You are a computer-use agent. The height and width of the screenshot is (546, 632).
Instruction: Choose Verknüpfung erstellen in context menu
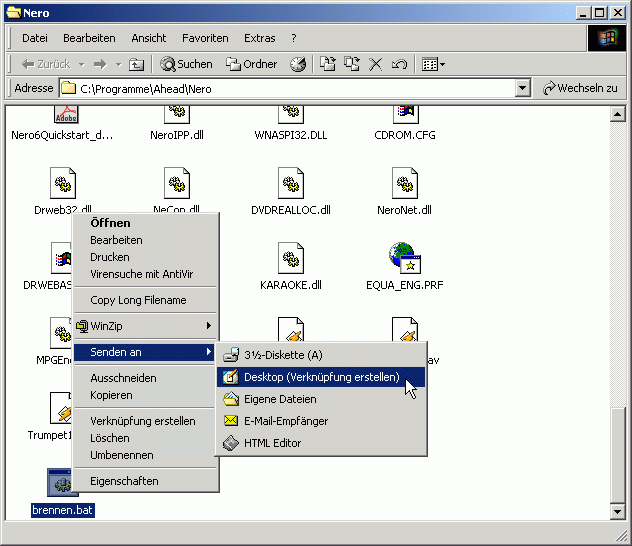(x=146, y=421)
